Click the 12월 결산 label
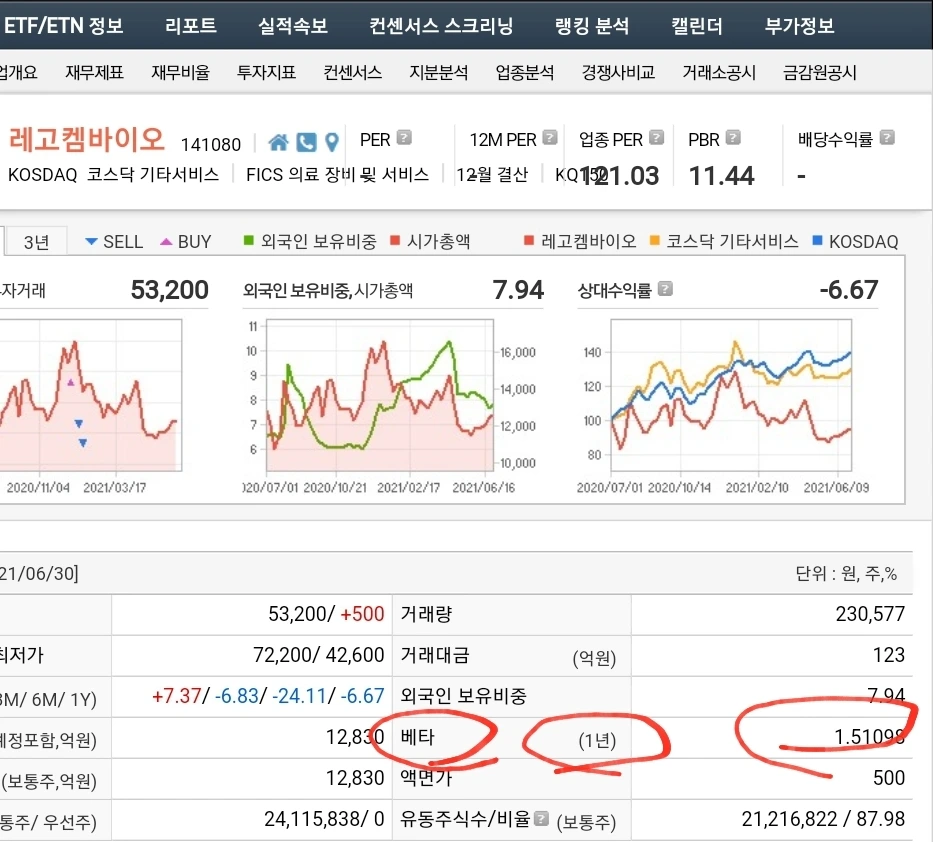Viewport: 933px width, 842px height. pos(491,174)
